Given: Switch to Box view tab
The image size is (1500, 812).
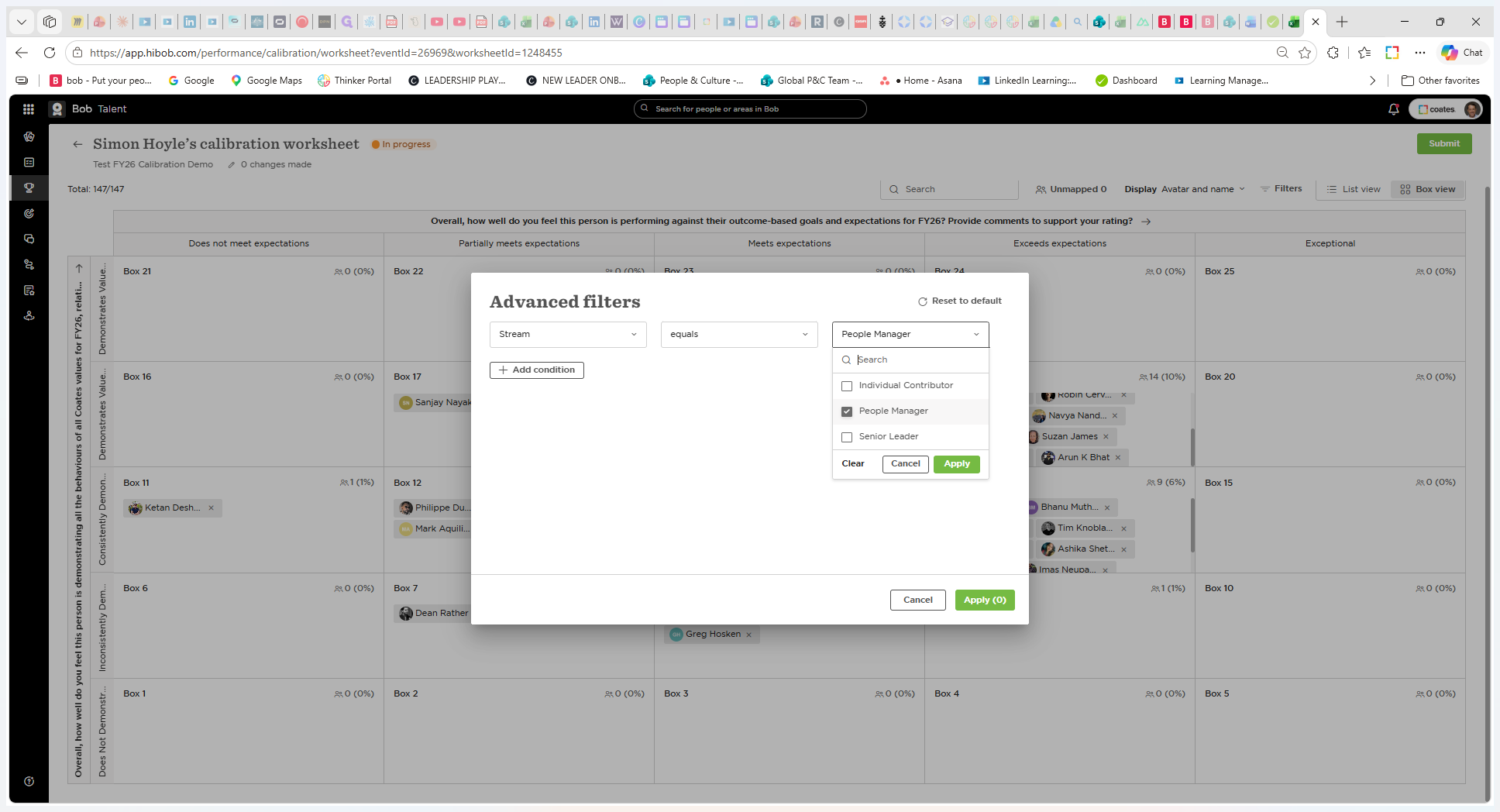Looking at the screenshot, I should coord(1428,189).
